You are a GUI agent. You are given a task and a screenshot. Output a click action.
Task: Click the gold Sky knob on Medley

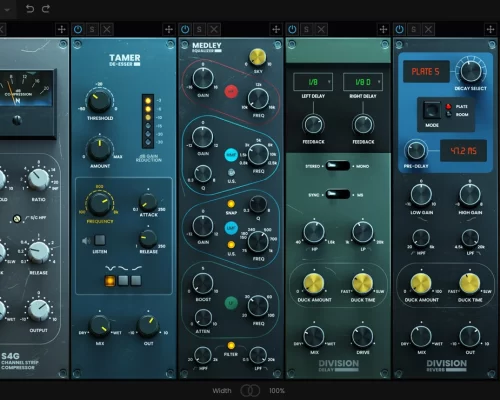tap(257, 57)
